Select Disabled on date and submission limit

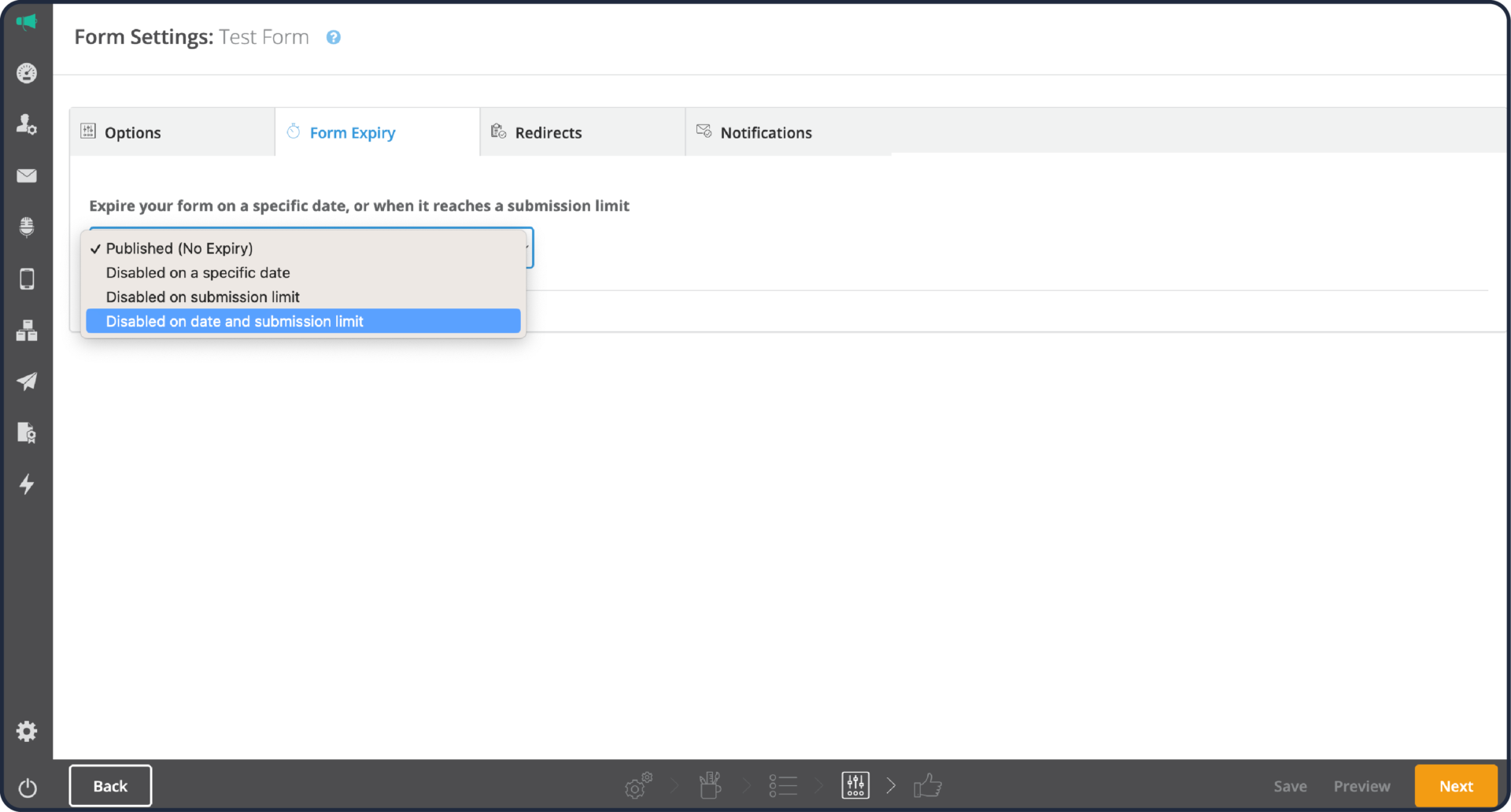coord(234,321)
